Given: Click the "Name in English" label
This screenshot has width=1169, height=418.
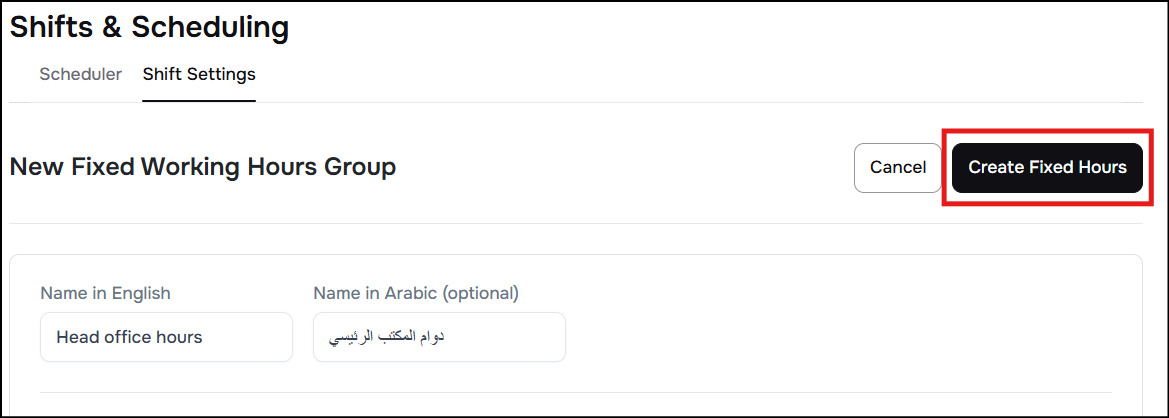Looking at the screenshot, I should pos(105,293).
